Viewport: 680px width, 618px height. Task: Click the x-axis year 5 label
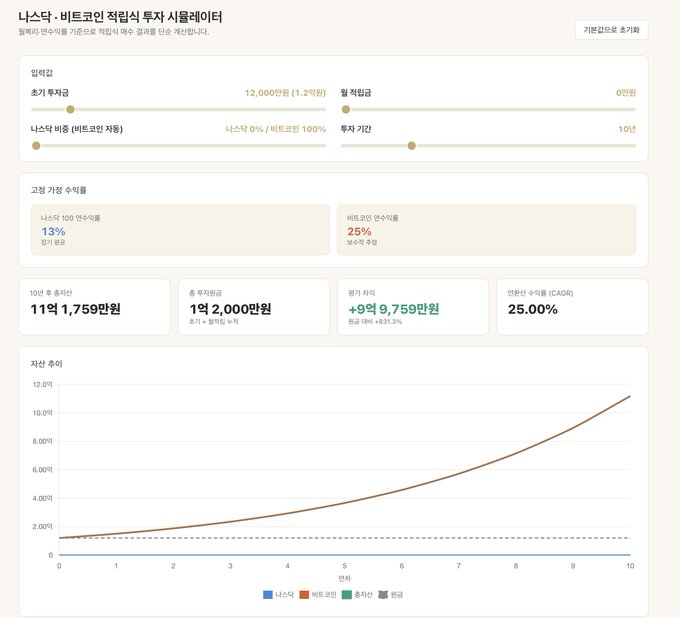[x=344, y=566]
